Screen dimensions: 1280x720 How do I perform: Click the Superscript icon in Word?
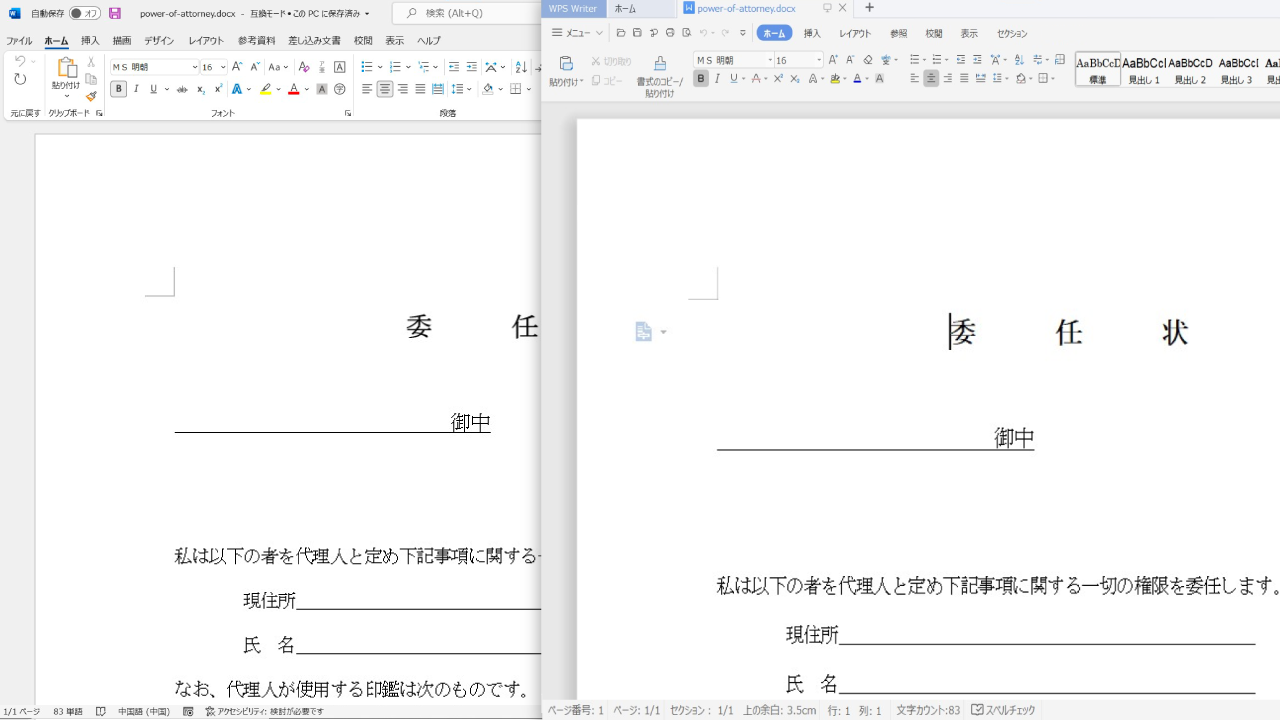coord(218,89)
